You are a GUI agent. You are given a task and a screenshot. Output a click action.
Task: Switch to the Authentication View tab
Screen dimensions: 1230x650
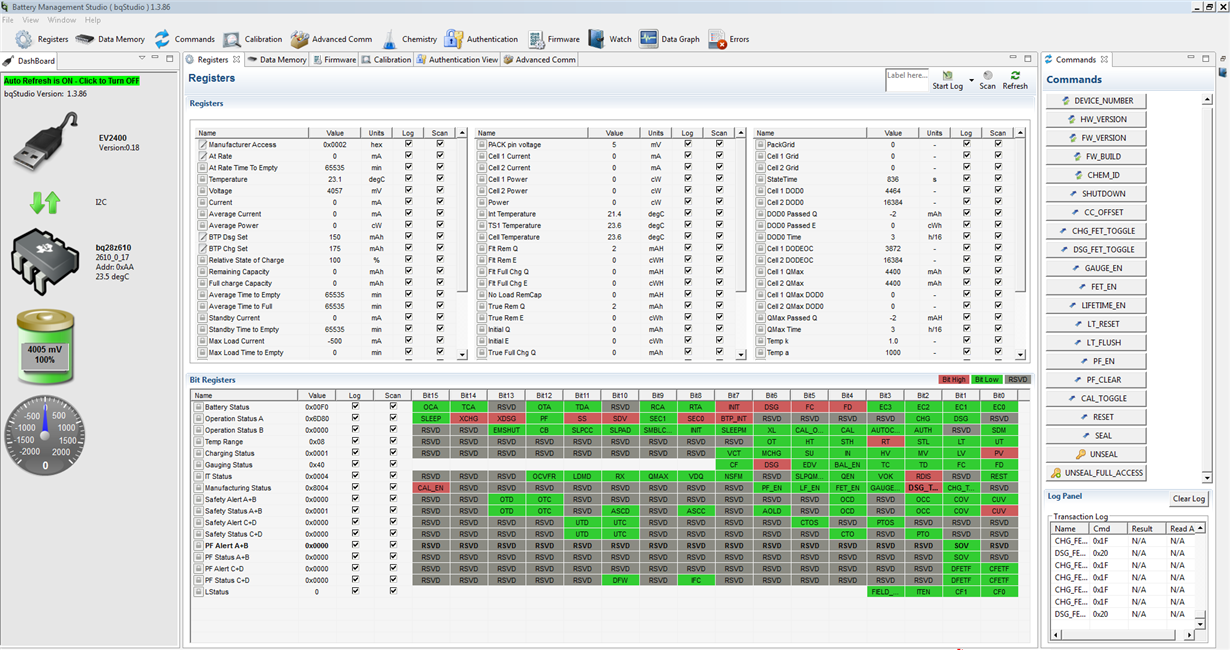click(x=456, y=60)
